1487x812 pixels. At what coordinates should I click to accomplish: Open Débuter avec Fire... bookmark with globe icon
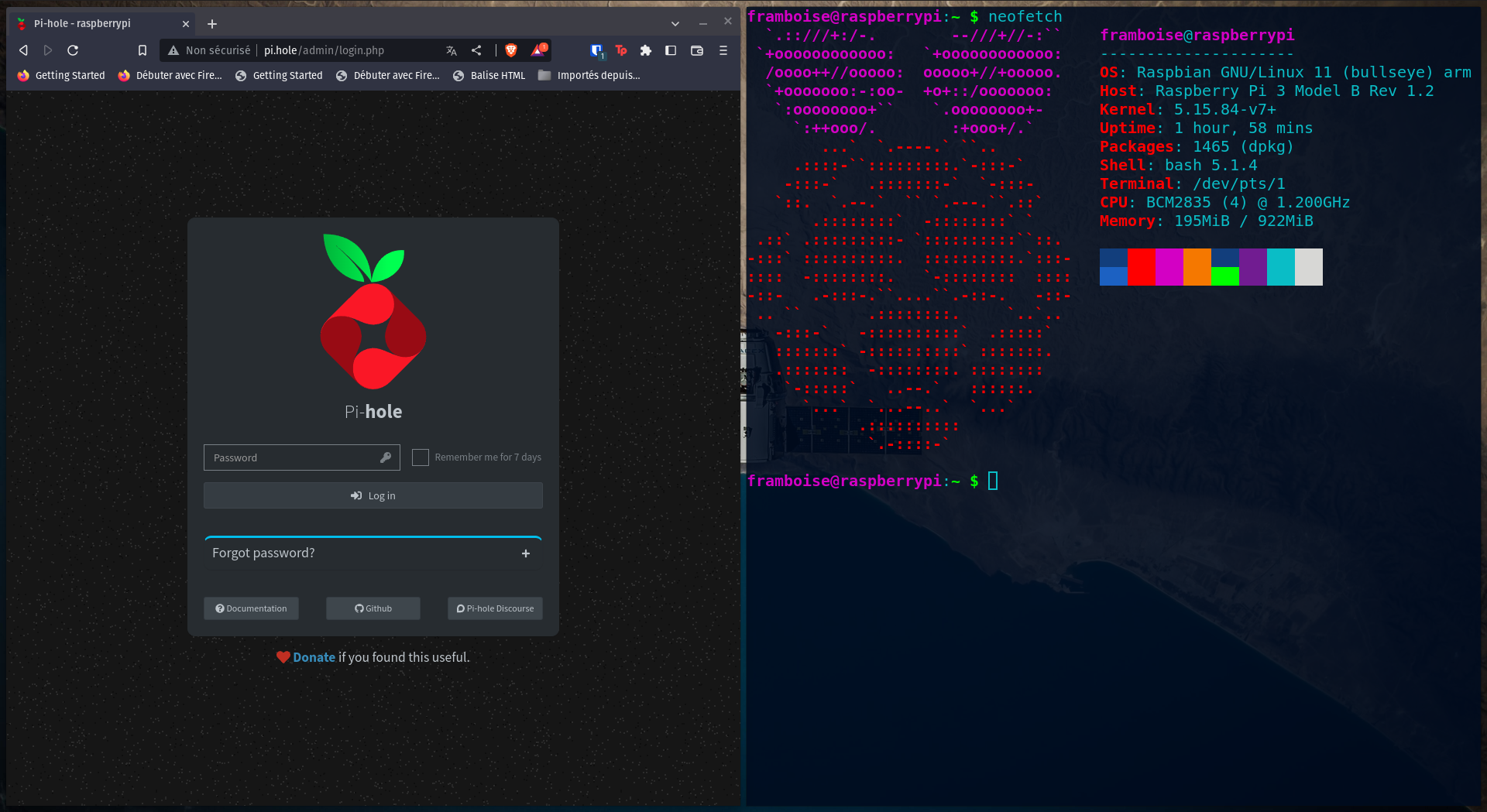pyautogui.click(x=387, y=75)
